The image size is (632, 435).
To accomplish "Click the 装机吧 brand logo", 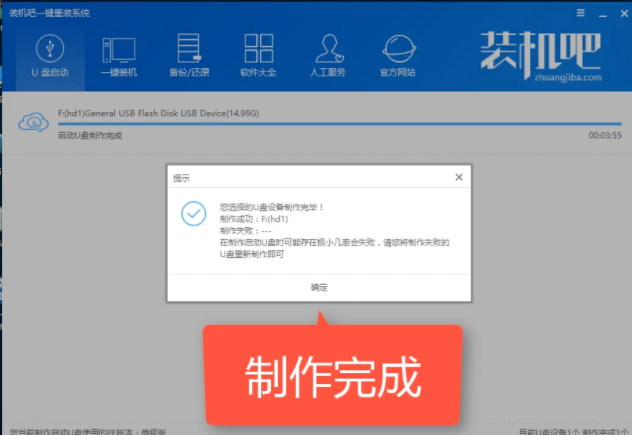I will click(x=542, y=50).
